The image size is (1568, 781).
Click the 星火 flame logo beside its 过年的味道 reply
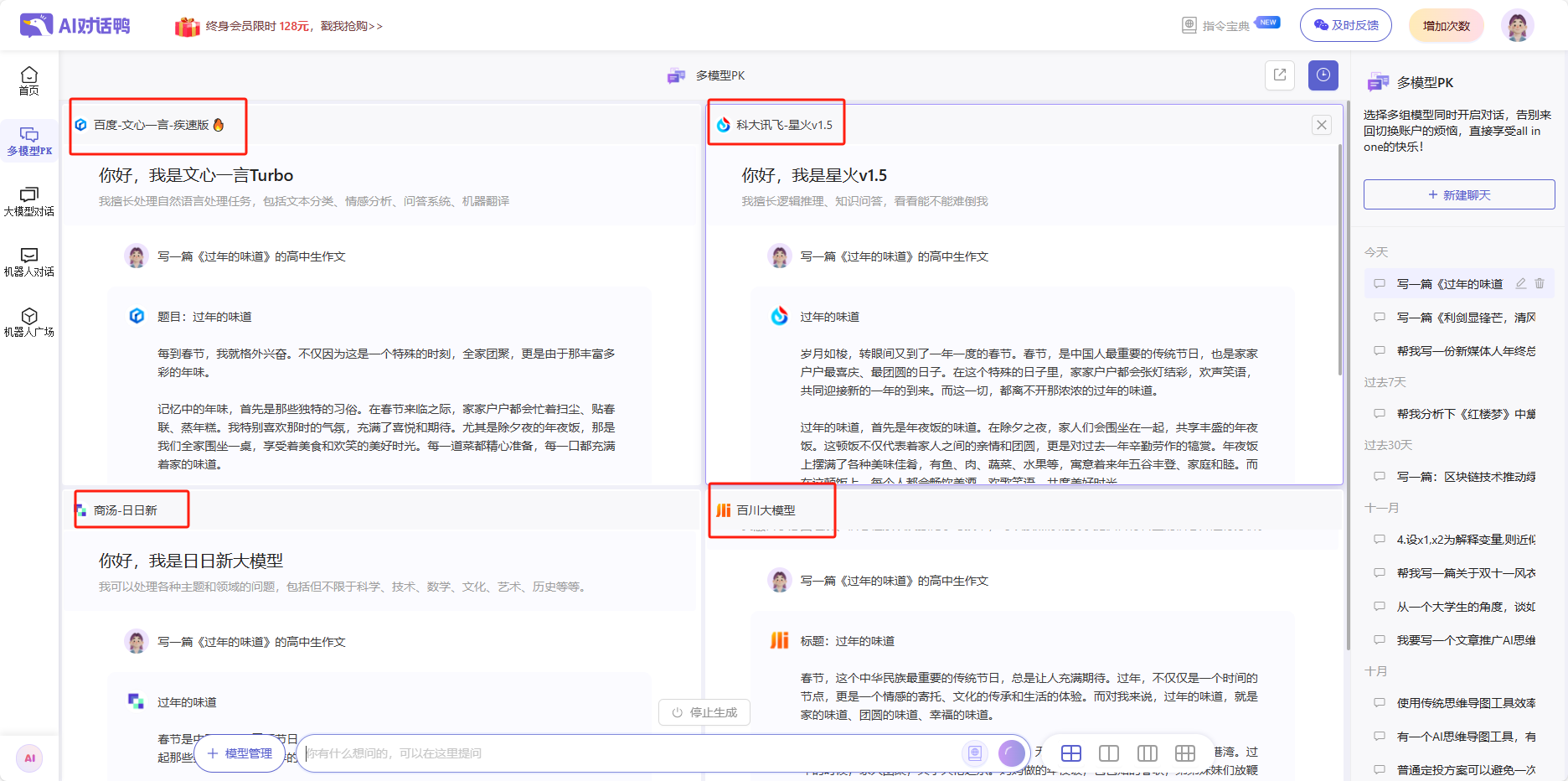779,316
